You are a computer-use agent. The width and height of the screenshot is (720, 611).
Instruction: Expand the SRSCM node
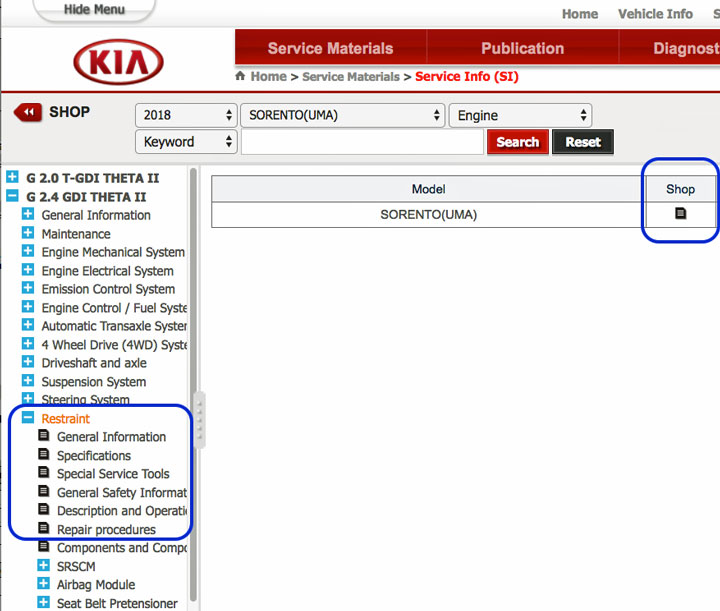pyautogui.click(x=44, y=565)
